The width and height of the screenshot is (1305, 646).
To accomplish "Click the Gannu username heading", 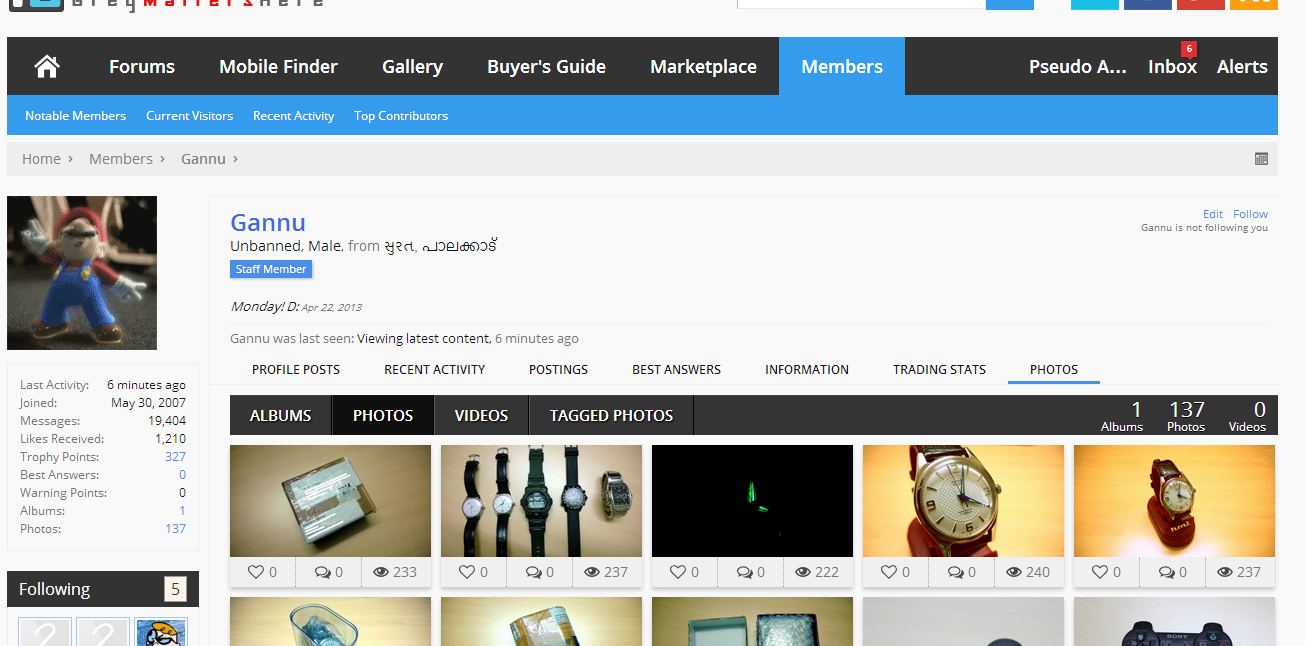I will (268, 222).
